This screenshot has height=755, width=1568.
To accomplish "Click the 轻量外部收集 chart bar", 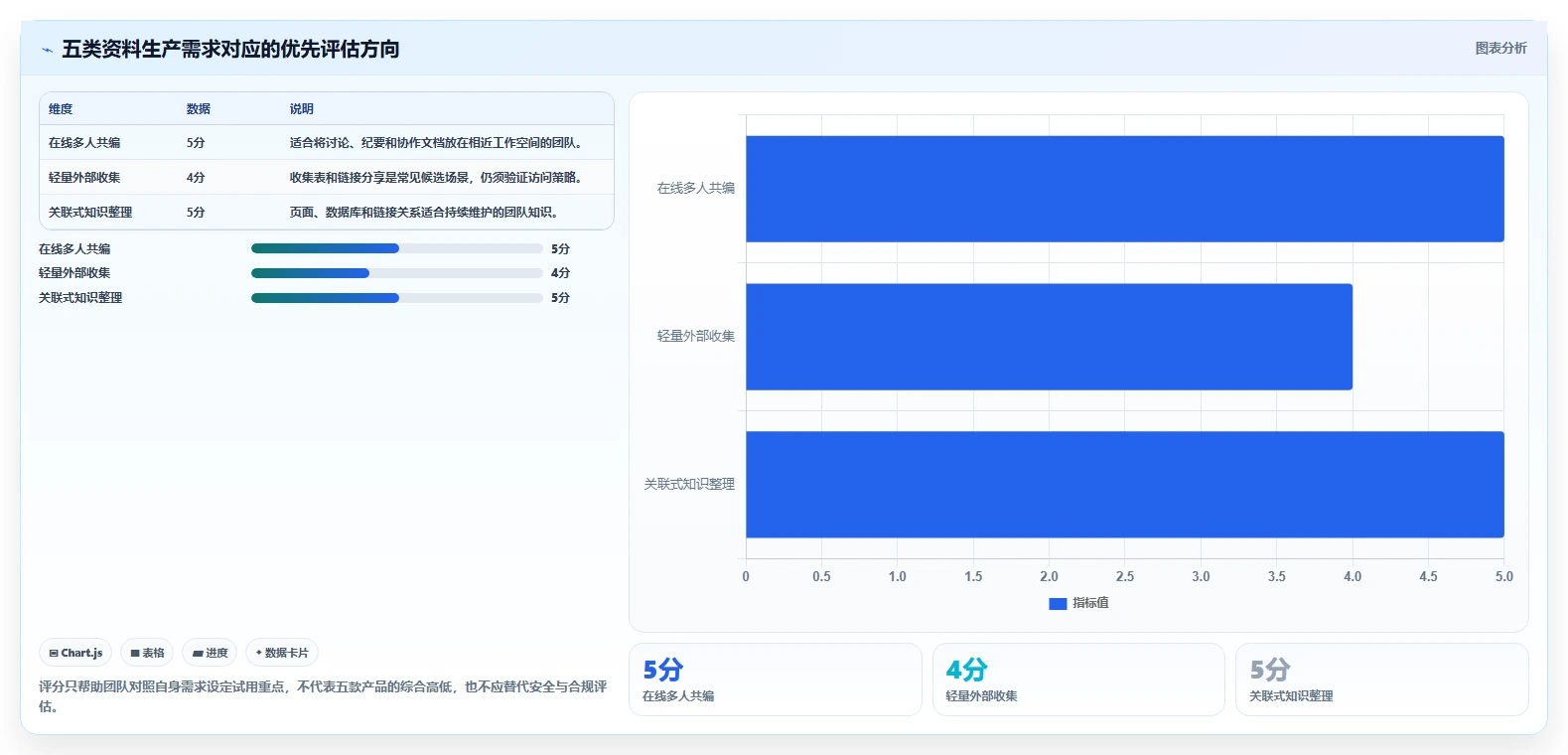I will (1049, 337).
